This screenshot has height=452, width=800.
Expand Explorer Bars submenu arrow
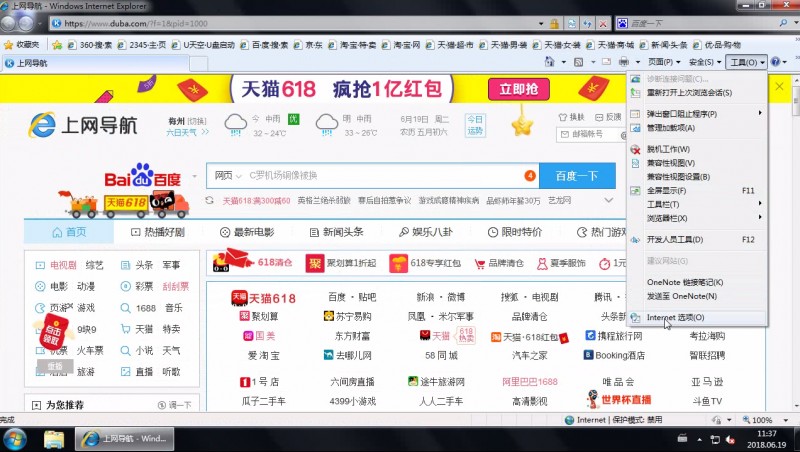pyautogui.click(x=760, y=218)
